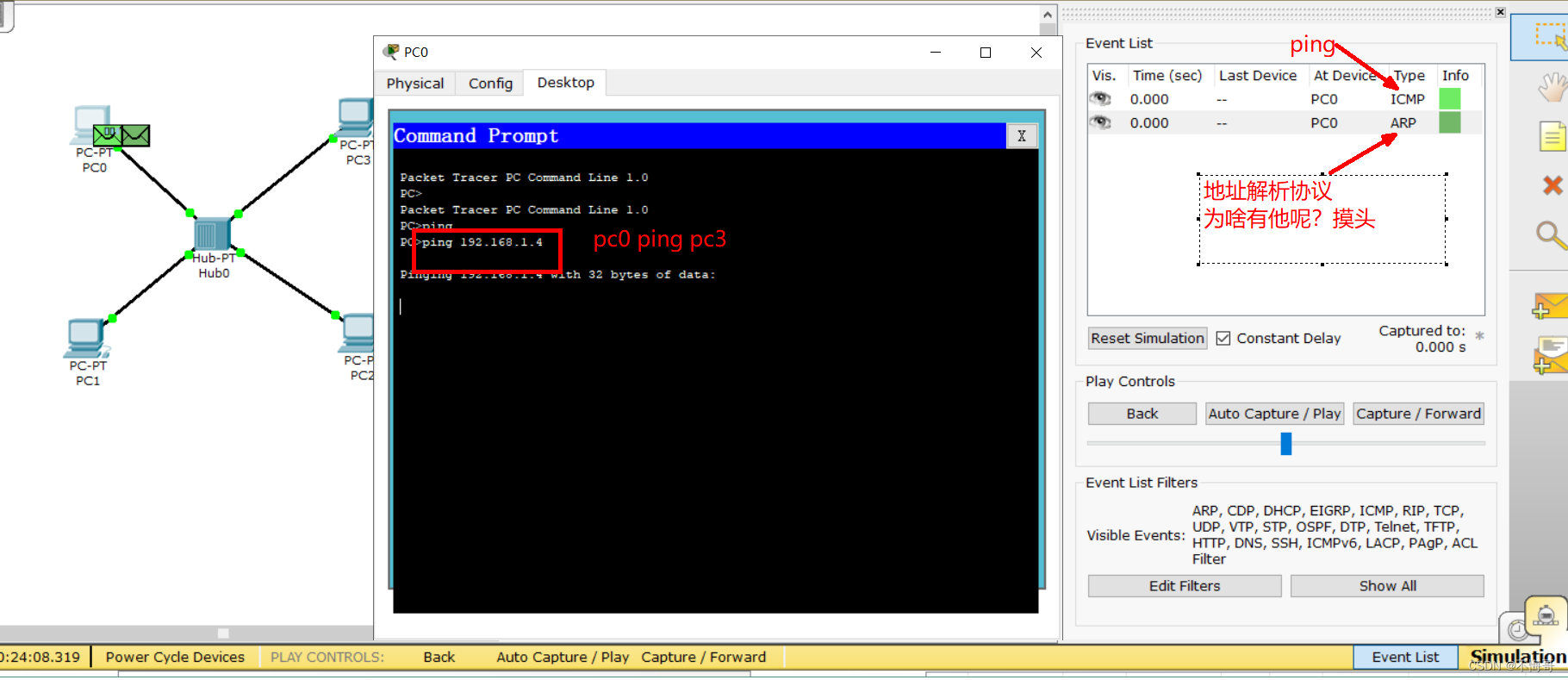Viewport: 1568px width, 680px height.
Task: Click Back in bottom status bar
Action: coord(439,657)
